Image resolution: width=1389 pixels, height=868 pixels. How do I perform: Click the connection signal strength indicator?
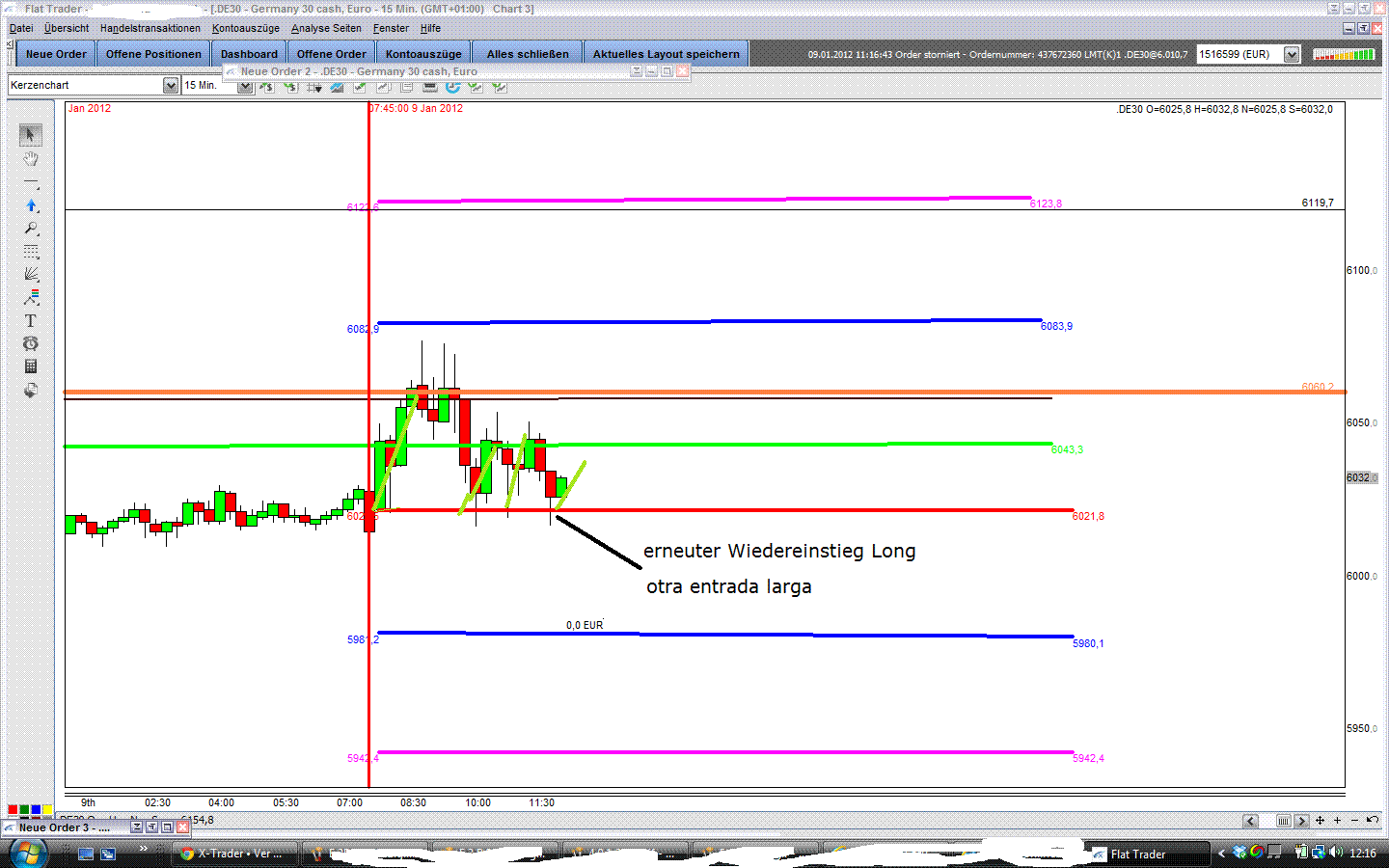(1344, 54)
